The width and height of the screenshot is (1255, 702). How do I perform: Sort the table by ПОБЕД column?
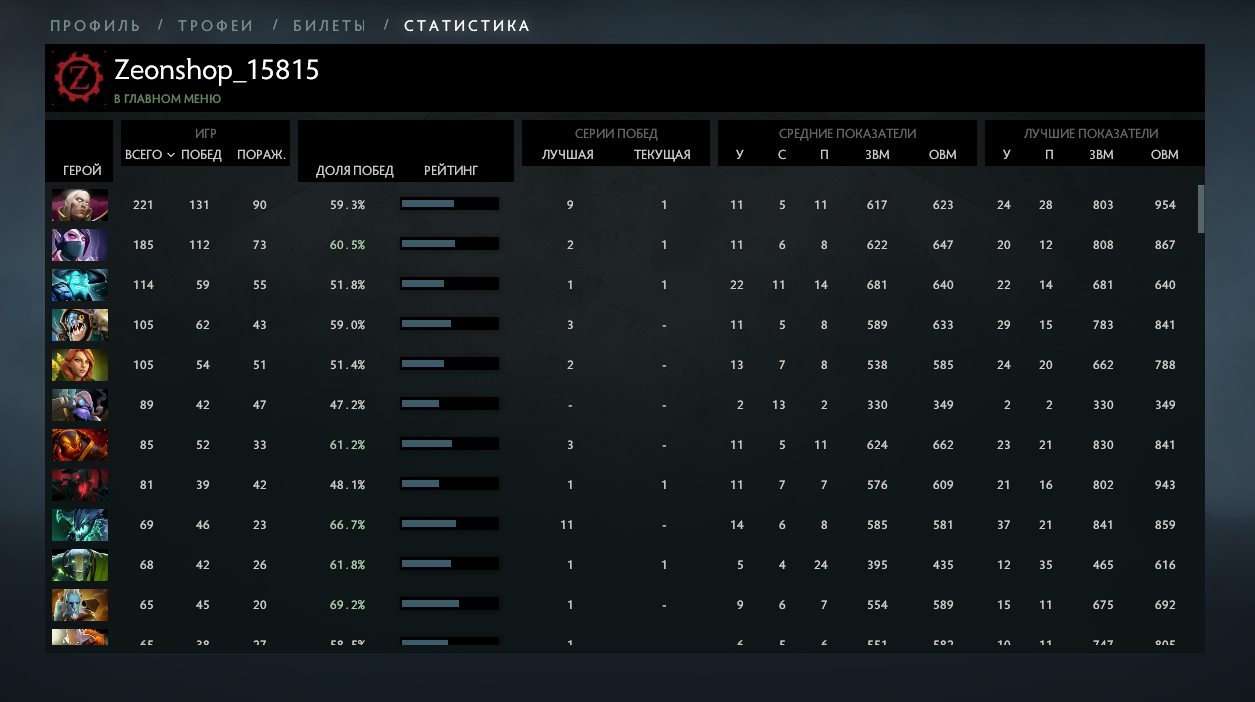point(202,155)
